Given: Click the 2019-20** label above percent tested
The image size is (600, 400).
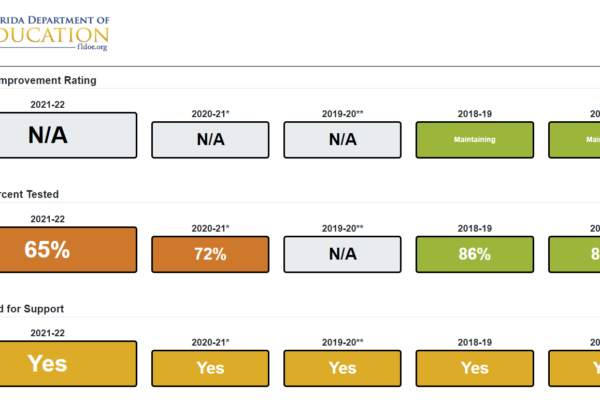Looking at the screenshot, I should coord(342,228).
